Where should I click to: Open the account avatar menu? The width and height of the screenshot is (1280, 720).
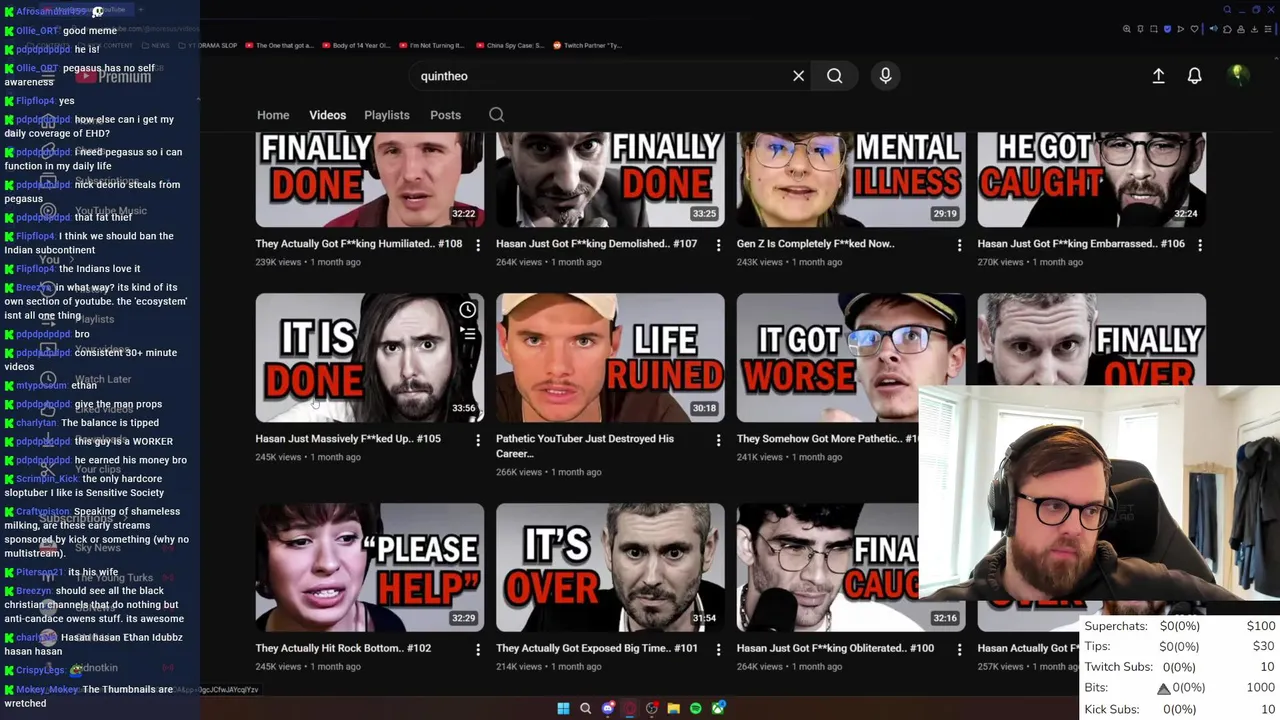point(1237,75)
